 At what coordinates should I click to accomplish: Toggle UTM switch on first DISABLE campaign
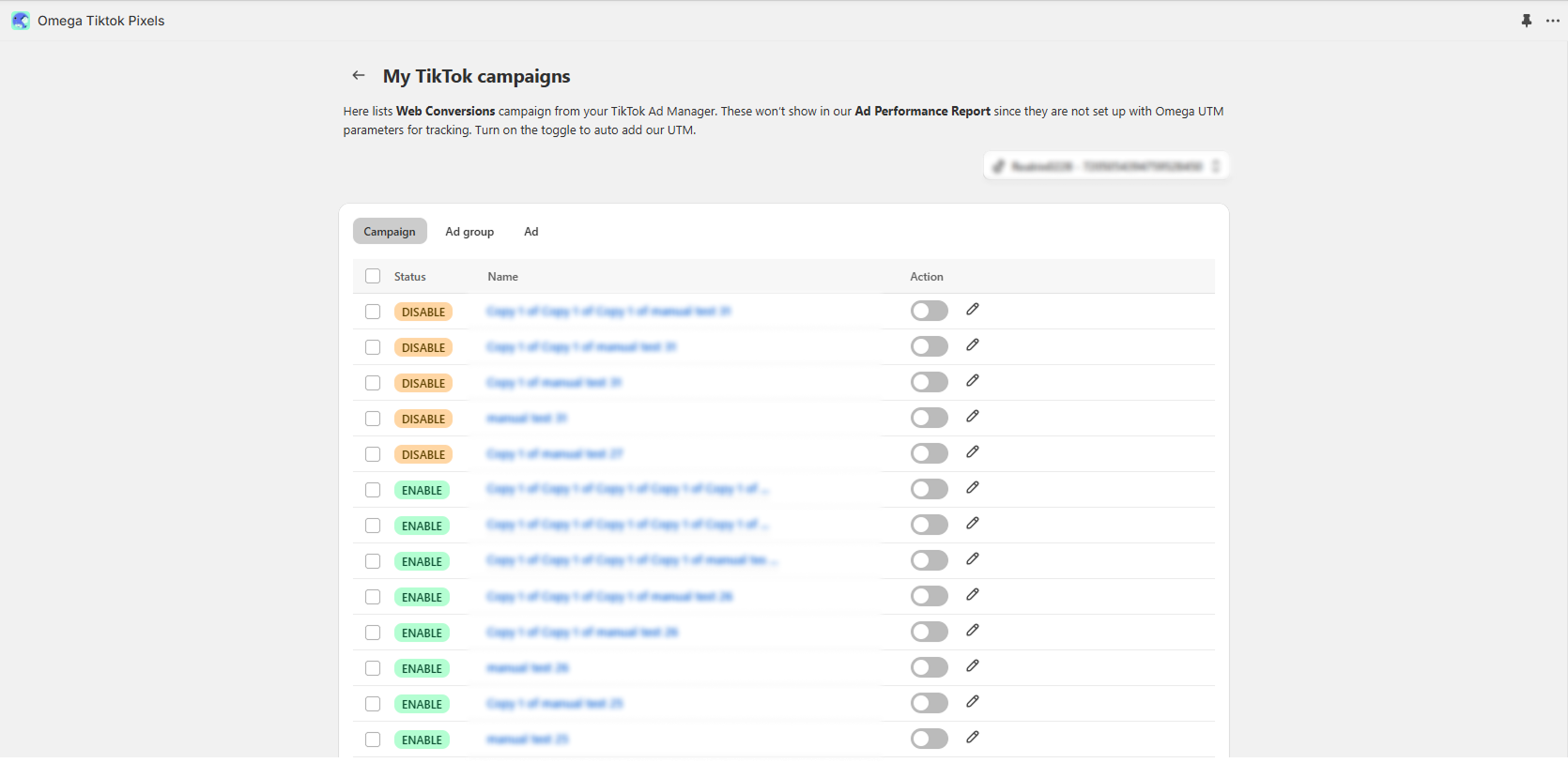coord(929,311)
